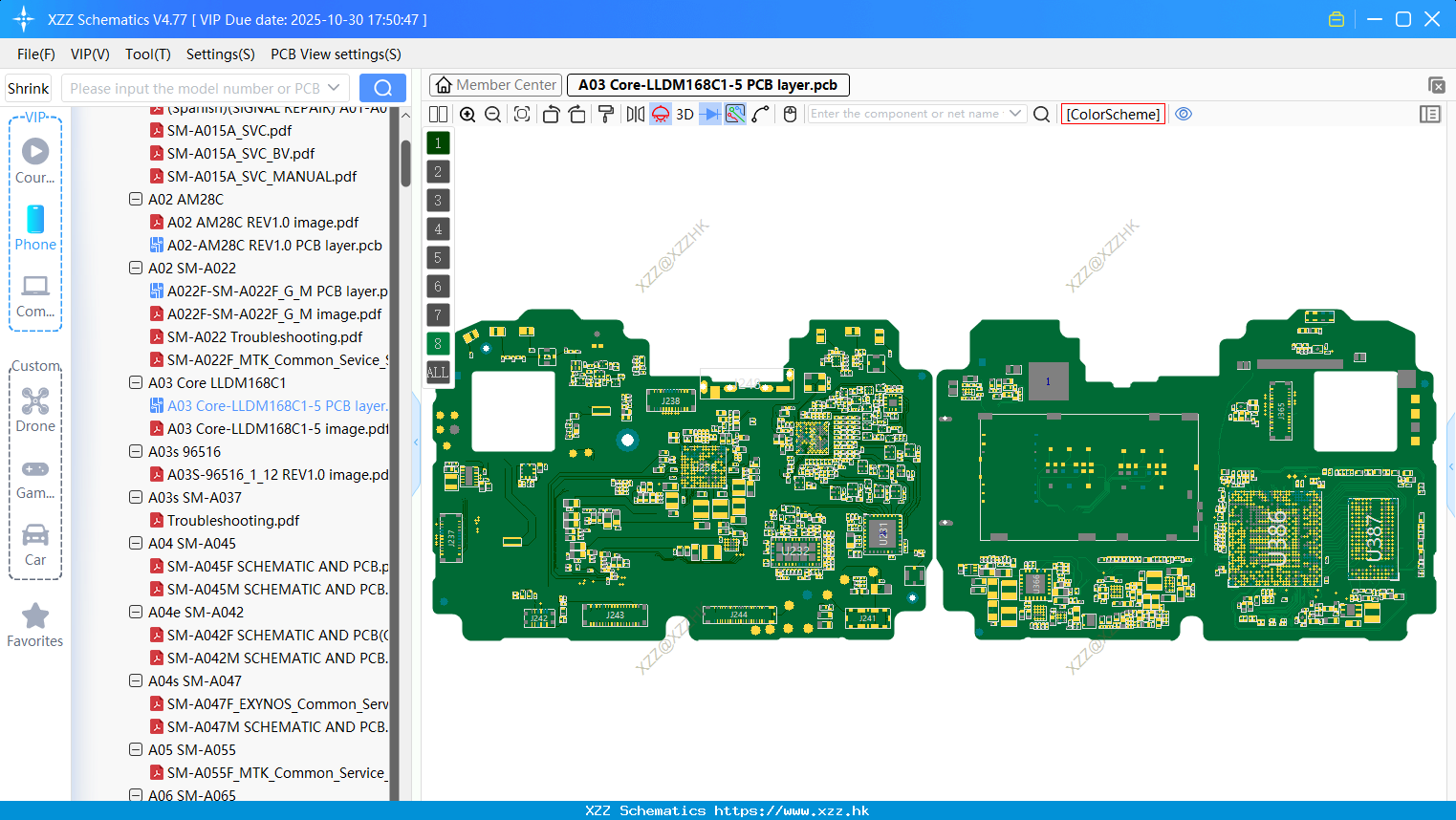The height and width of the screenshot is (820, 1456).
Task: Open A03 Core-LLDM168C1-5 image.pdf
Action: click(269, 428)
